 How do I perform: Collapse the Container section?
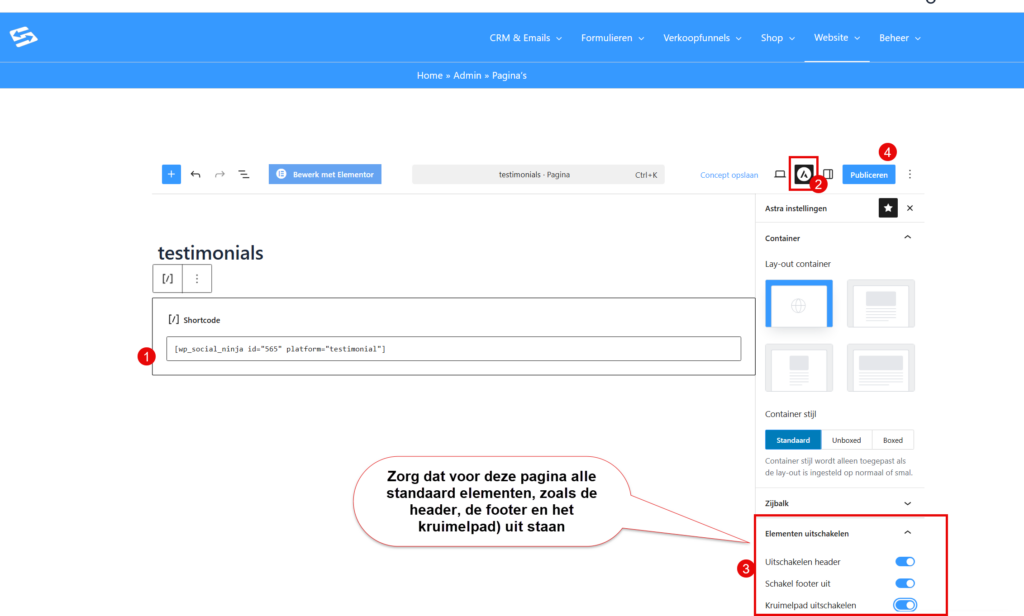click(x=907, y=238)
